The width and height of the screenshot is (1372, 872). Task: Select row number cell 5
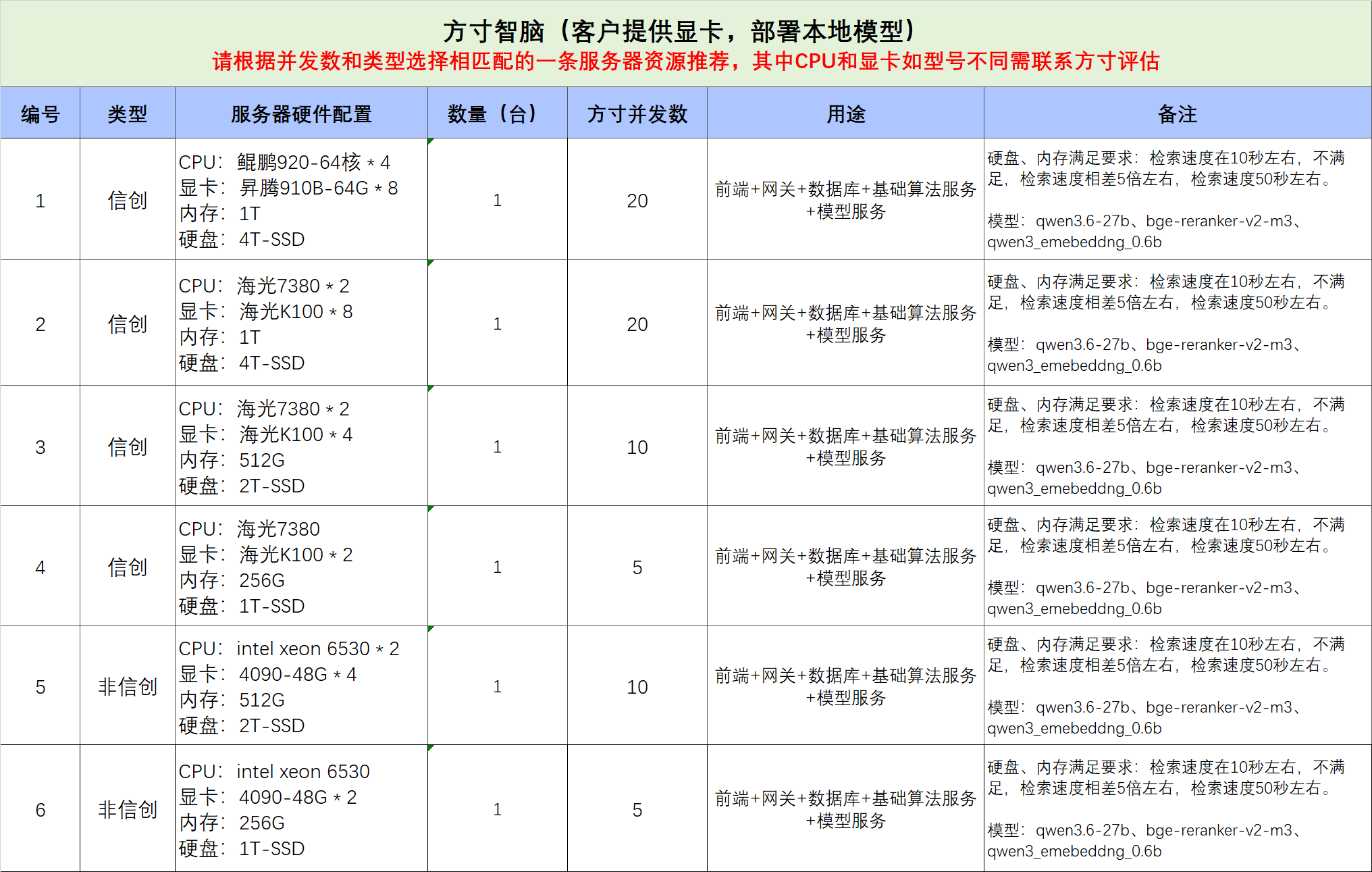coord(40,686)
